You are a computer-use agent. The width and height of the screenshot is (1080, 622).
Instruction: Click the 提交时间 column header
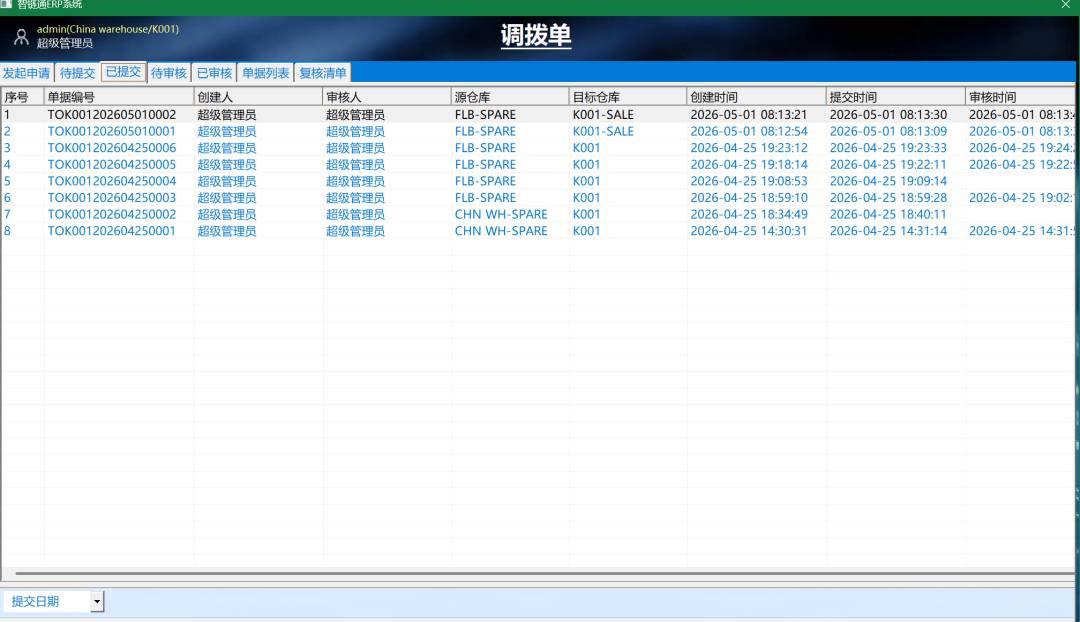[895, 97]
